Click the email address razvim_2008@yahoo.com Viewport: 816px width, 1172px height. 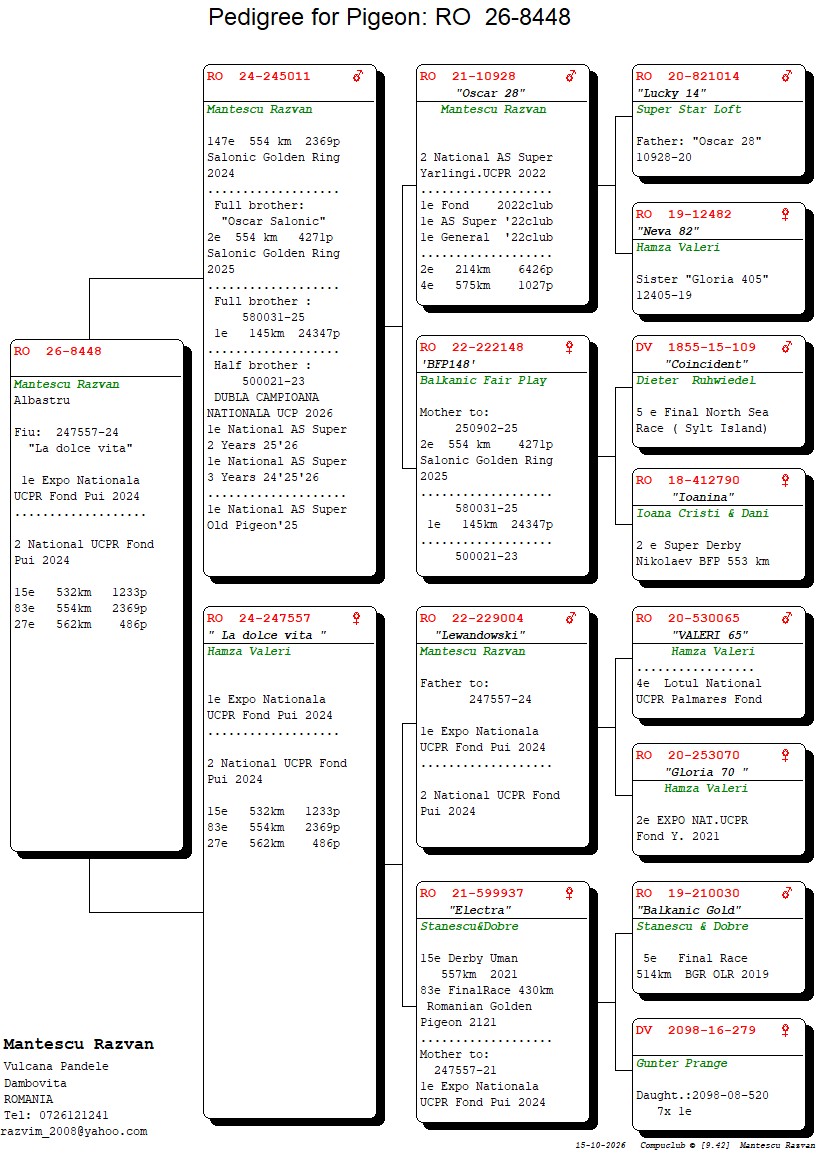(x=74, y=1132)
